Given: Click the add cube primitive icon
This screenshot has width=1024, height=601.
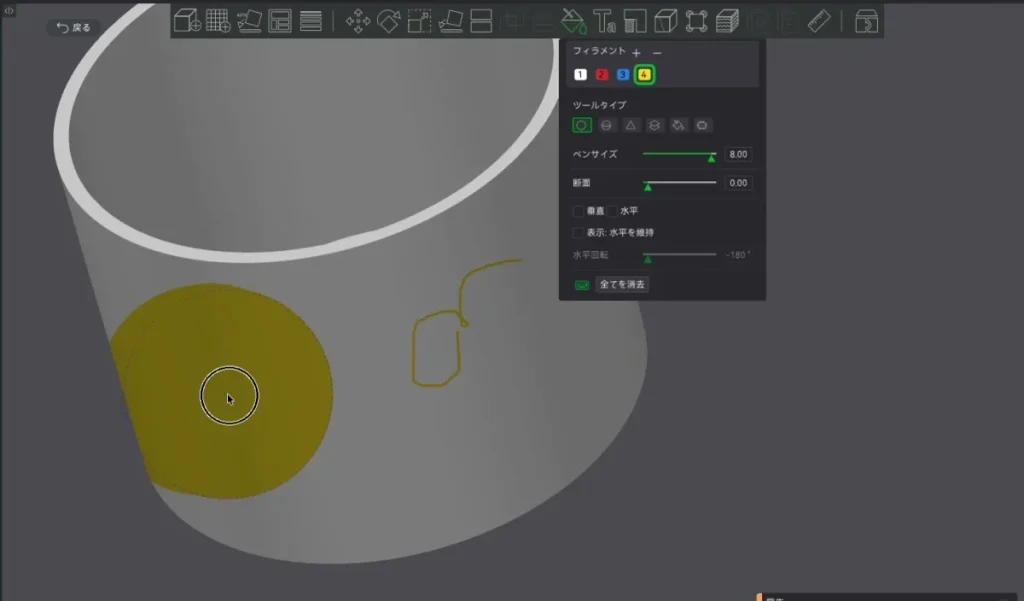Looking at the screenshot, I should click(x=187, y=21).
